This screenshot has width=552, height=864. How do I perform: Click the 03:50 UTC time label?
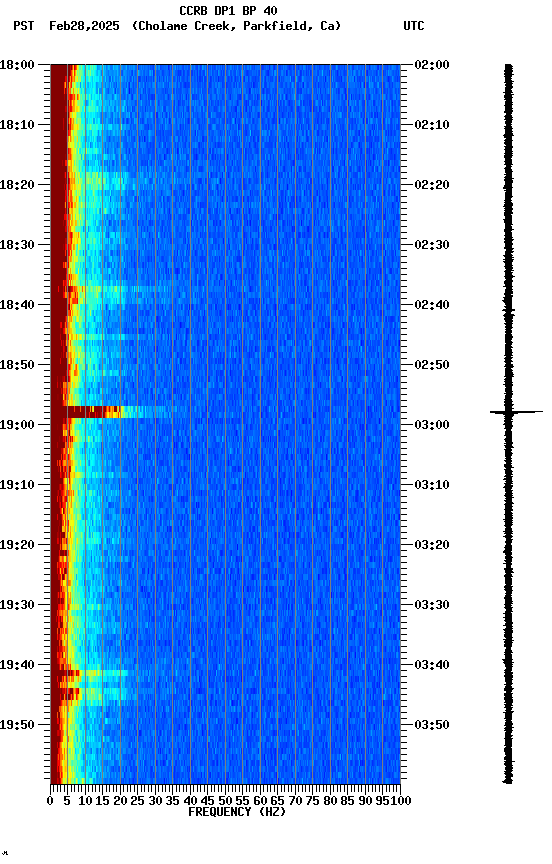point(432,725)
